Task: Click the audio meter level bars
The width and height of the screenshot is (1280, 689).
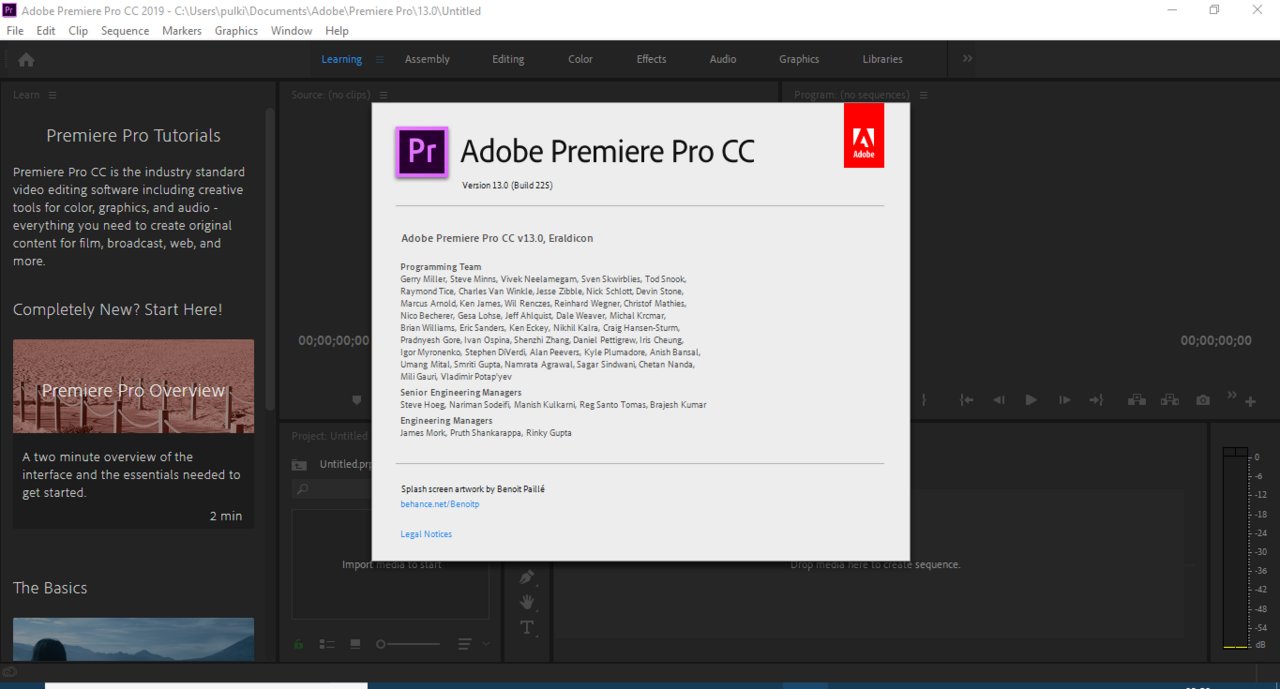Action: (x=1236, y=549)
